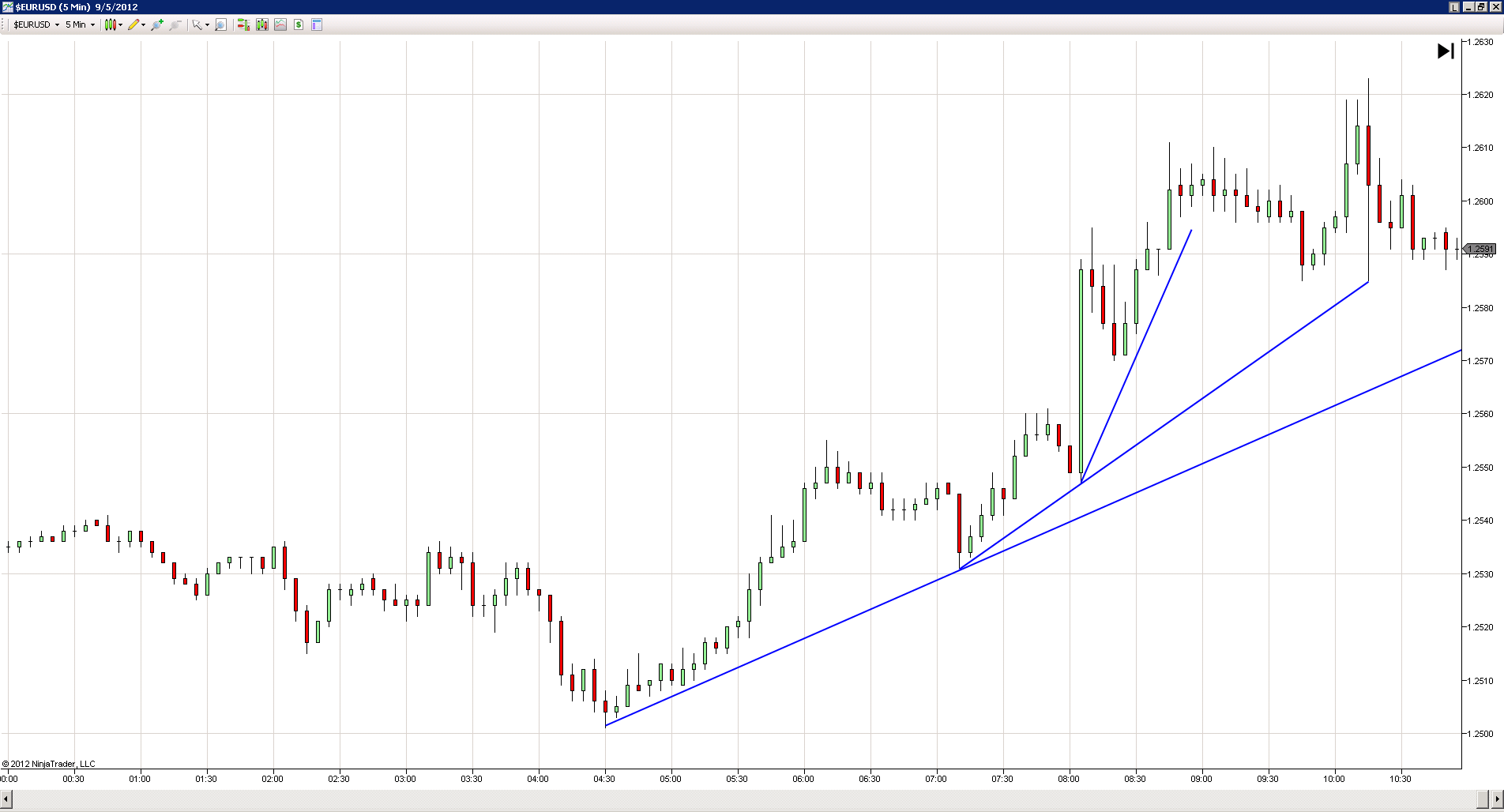Click the 03:00 time axis label
Image resolution: width=1504 pixels, height=812 pixels.
click(x=405, y=779)
